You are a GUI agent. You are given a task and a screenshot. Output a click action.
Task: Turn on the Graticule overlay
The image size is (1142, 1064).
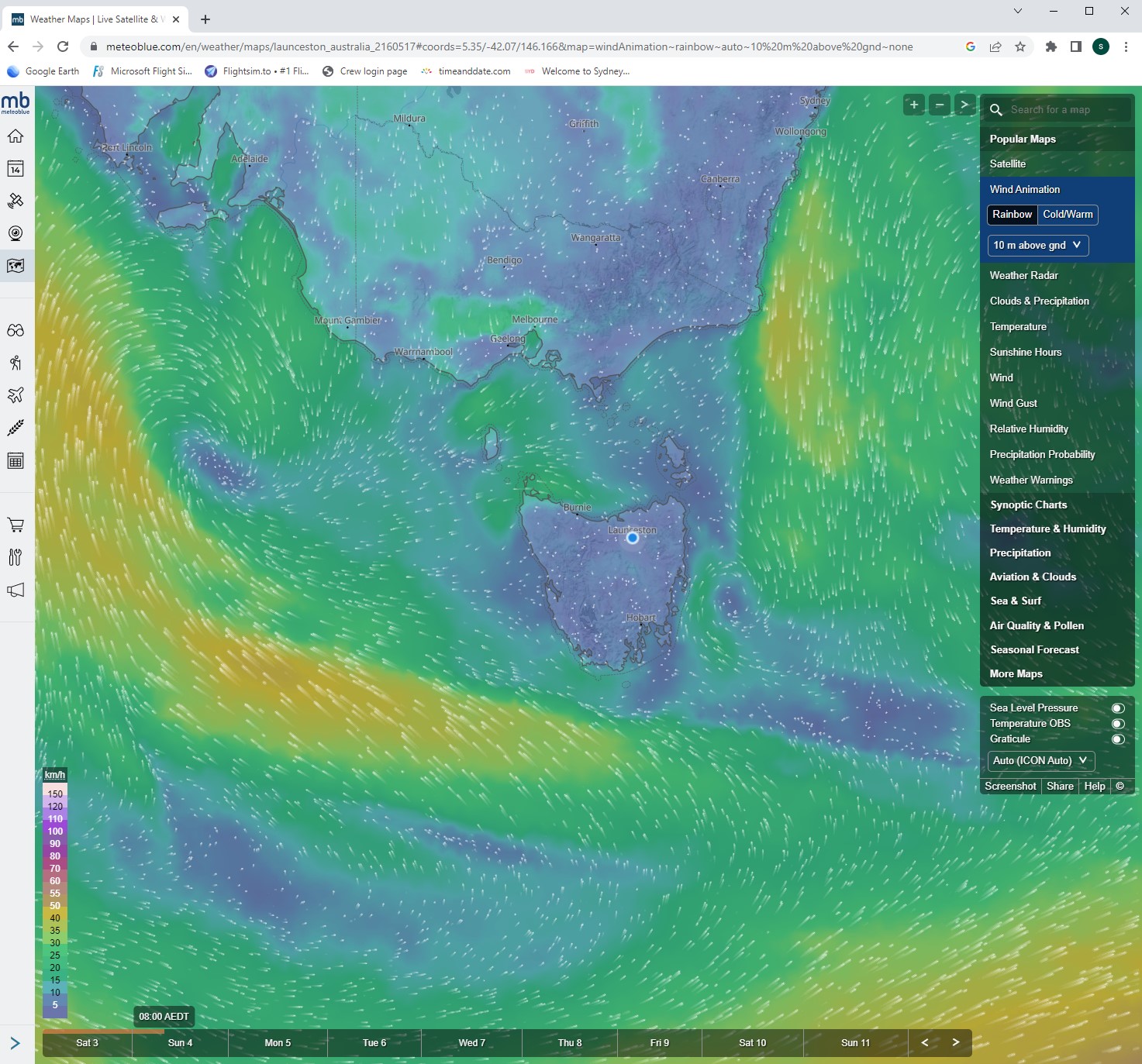tap(1117, 739)
